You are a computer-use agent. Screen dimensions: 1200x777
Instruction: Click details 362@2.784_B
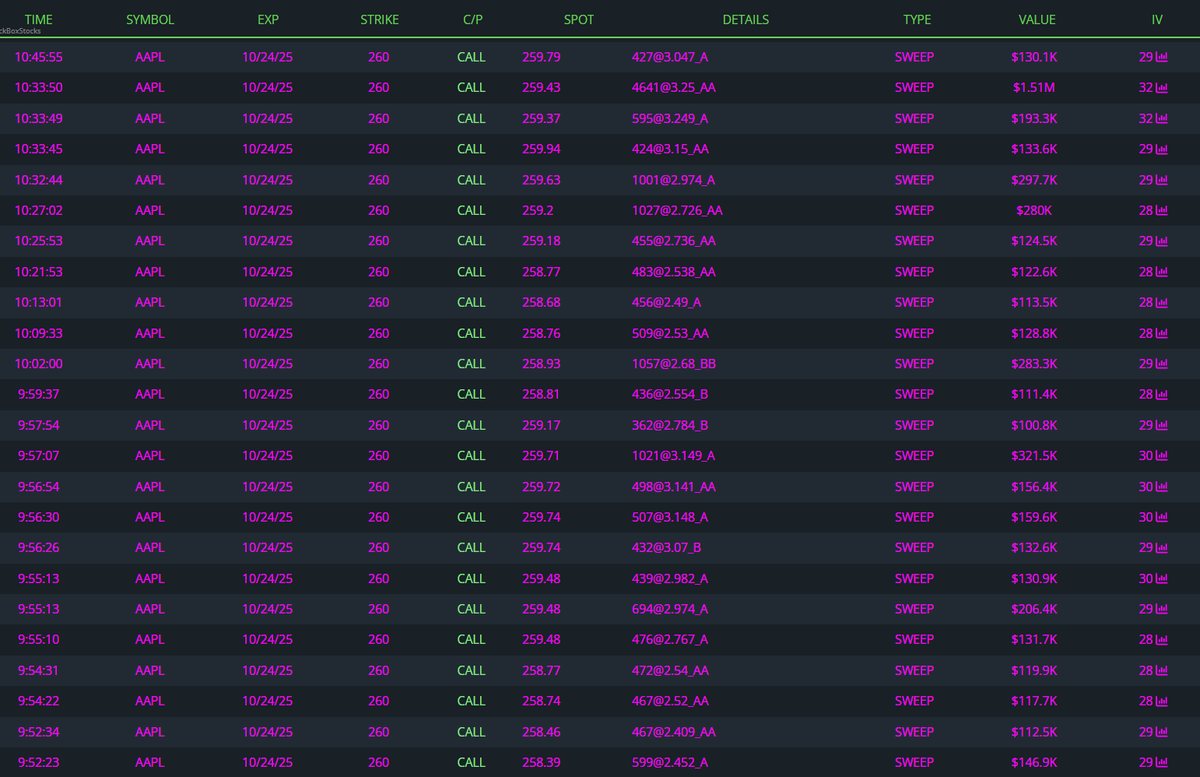point(670,425)
